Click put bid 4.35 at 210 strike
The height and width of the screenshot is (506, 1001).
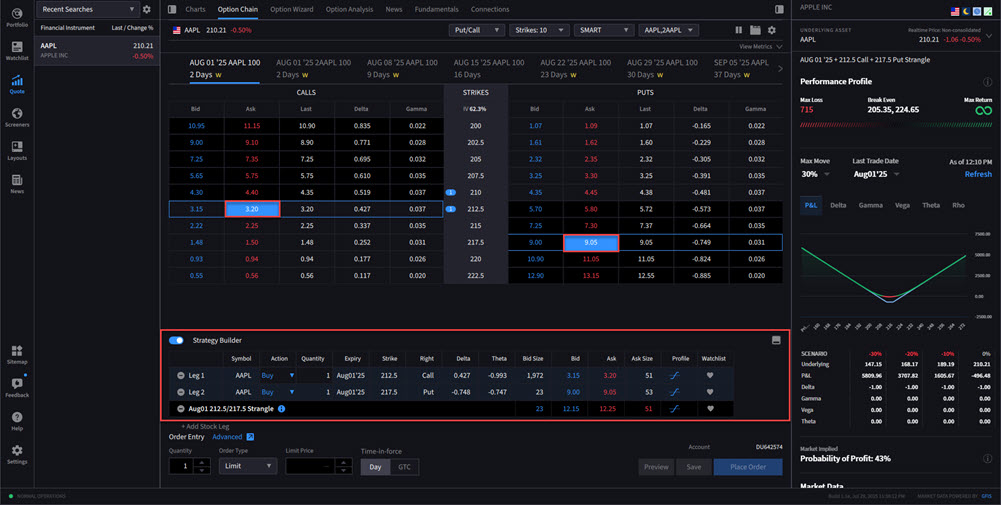tap(535, 192)
